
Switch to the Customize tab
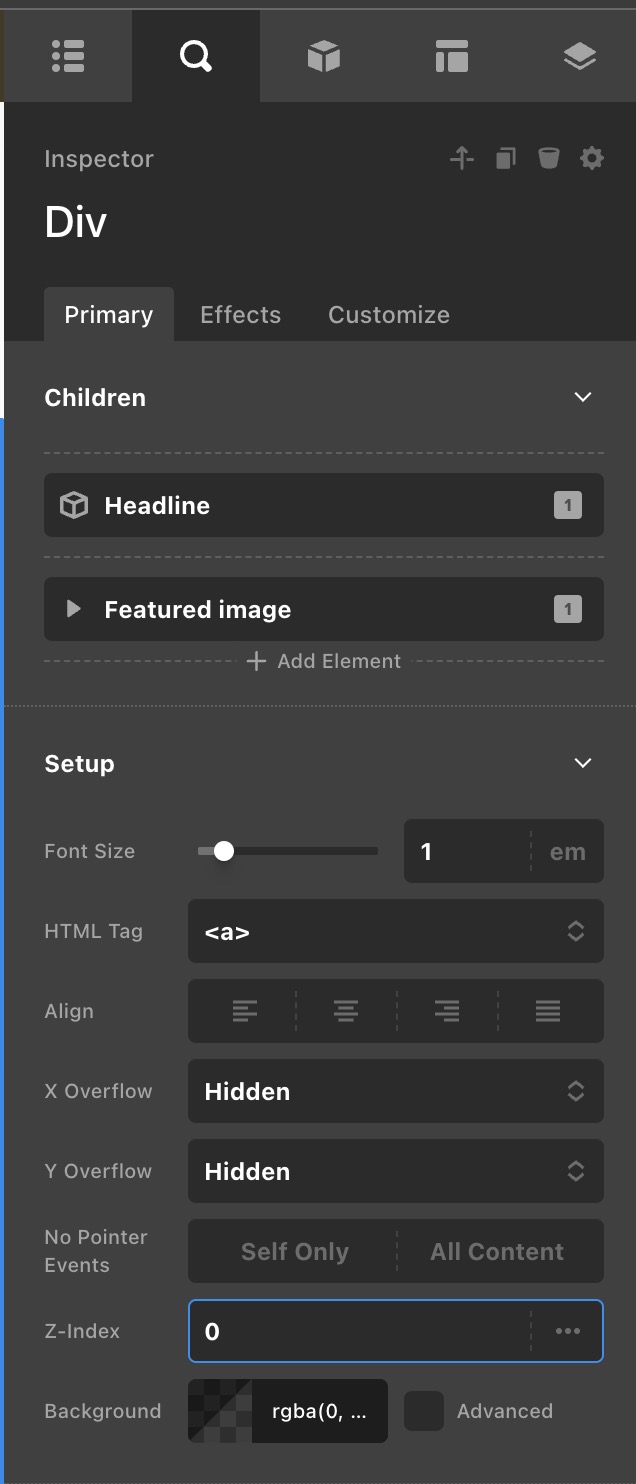click(388, 315)
